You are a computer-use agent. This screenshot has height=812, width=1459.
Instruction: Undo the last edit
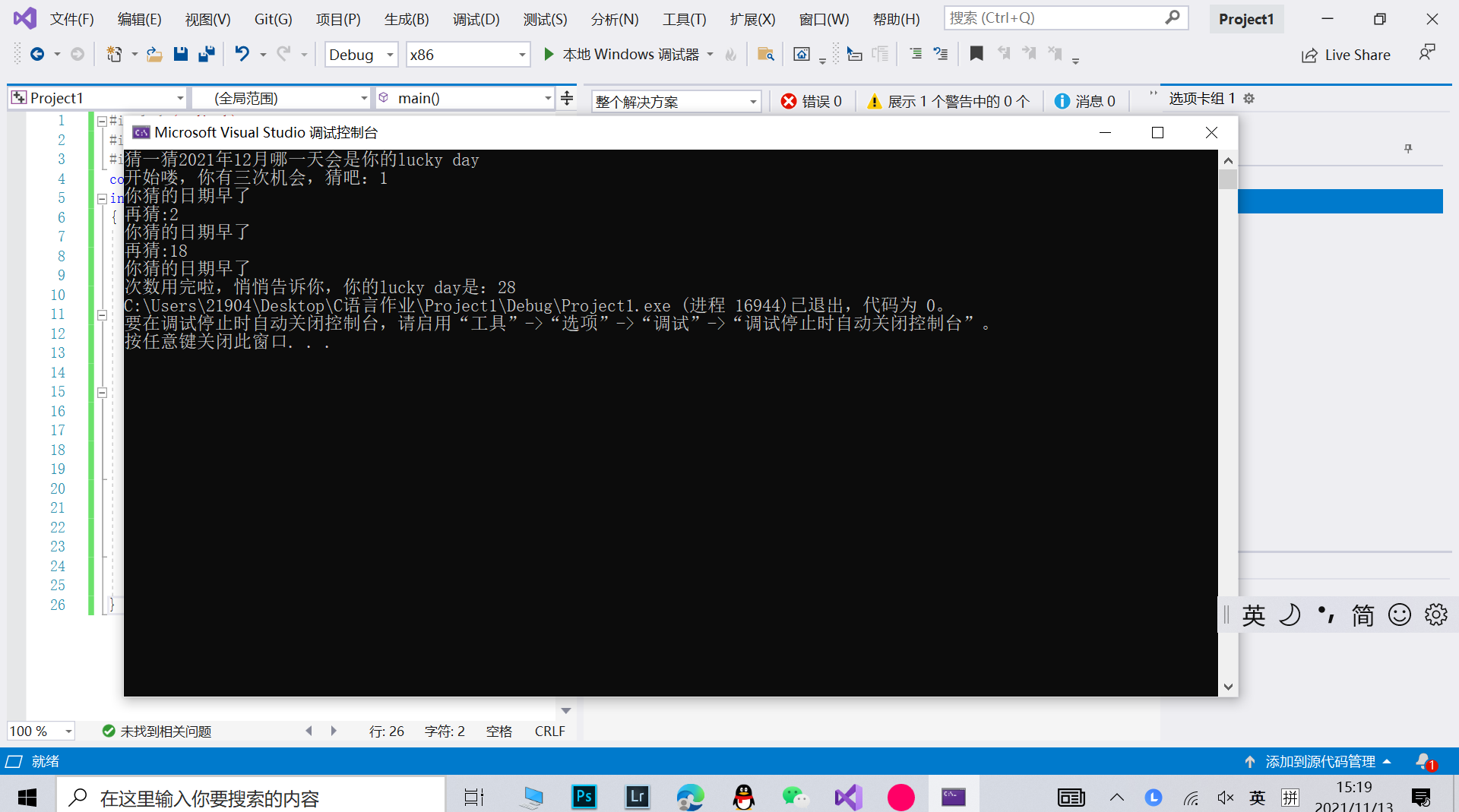242,54
